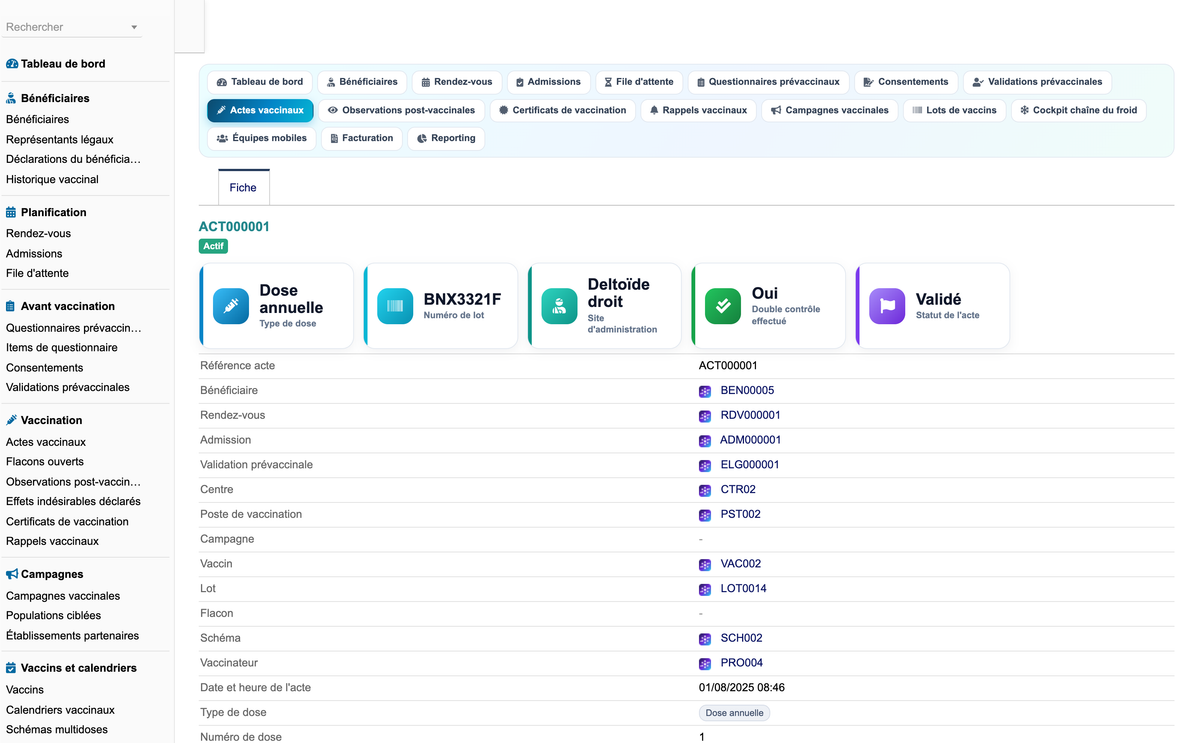Image resolution: width=1200 pixels, height=743 pixels.
Task: Open the Admissions toolbar button
Action: click(548, 82)
